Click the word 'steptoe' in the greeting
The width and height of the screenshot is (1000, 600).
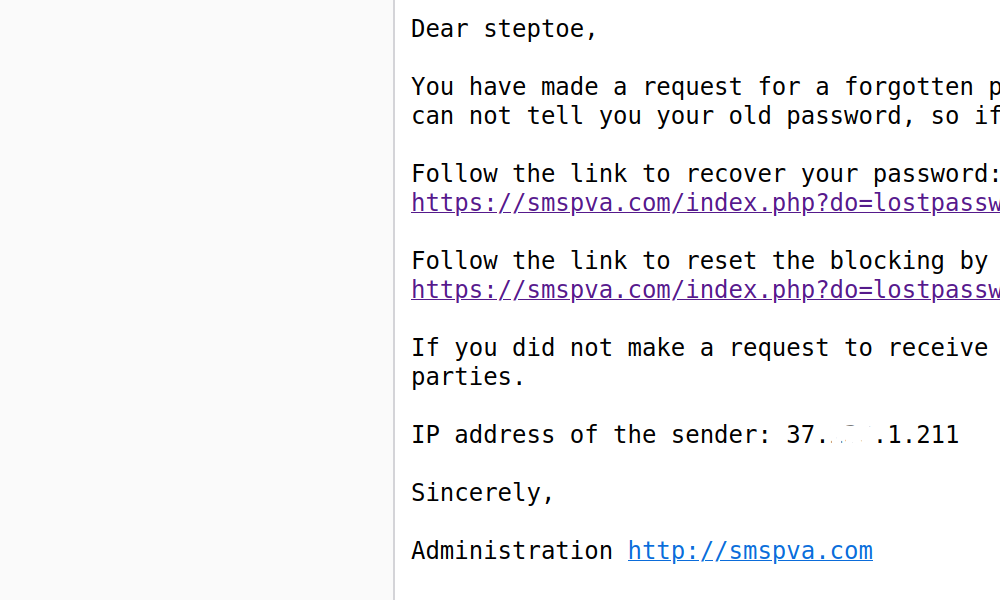coord(533,29)
